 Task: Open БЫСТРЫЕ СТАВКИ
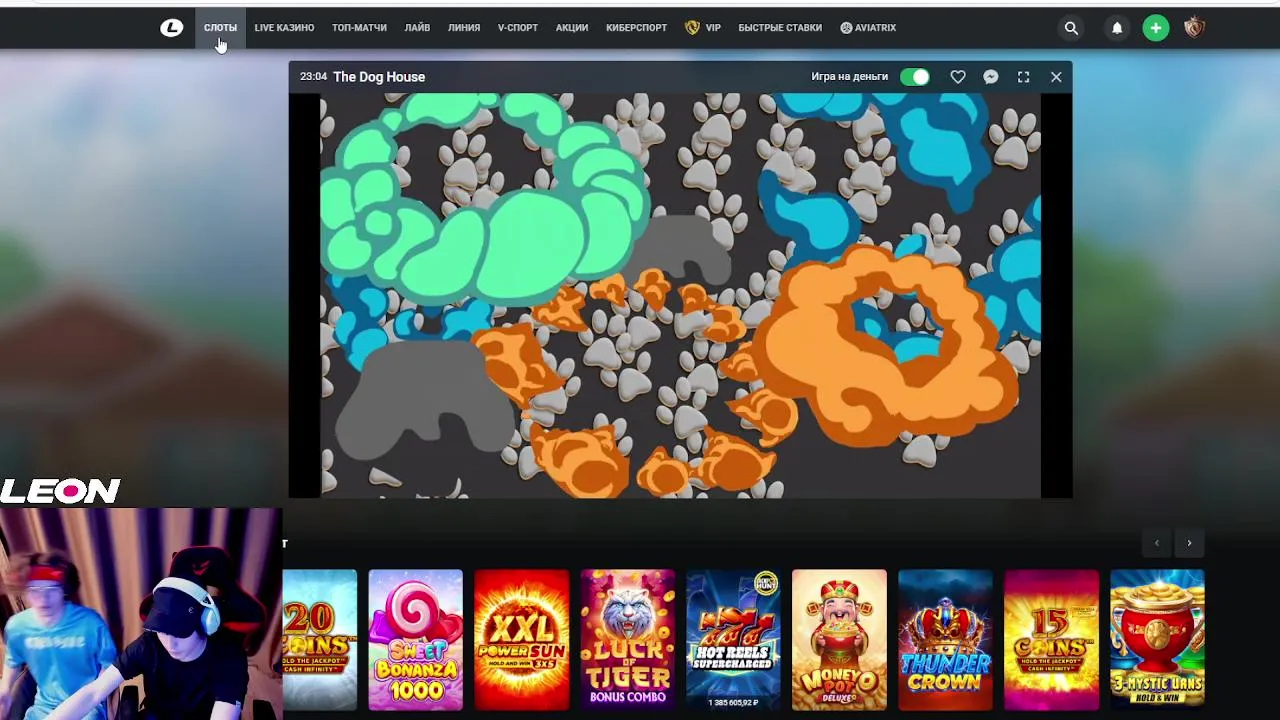(x=780, y=28)
